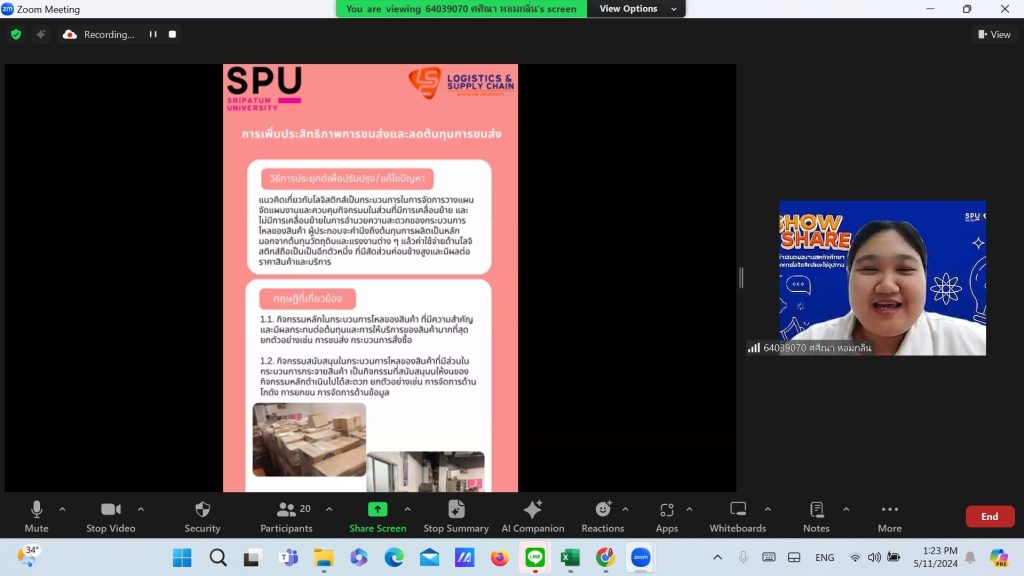This screenshot has width=1024, height=576.
Task: Stop Summary in meeting toolbar
Action: pos(456,516)
